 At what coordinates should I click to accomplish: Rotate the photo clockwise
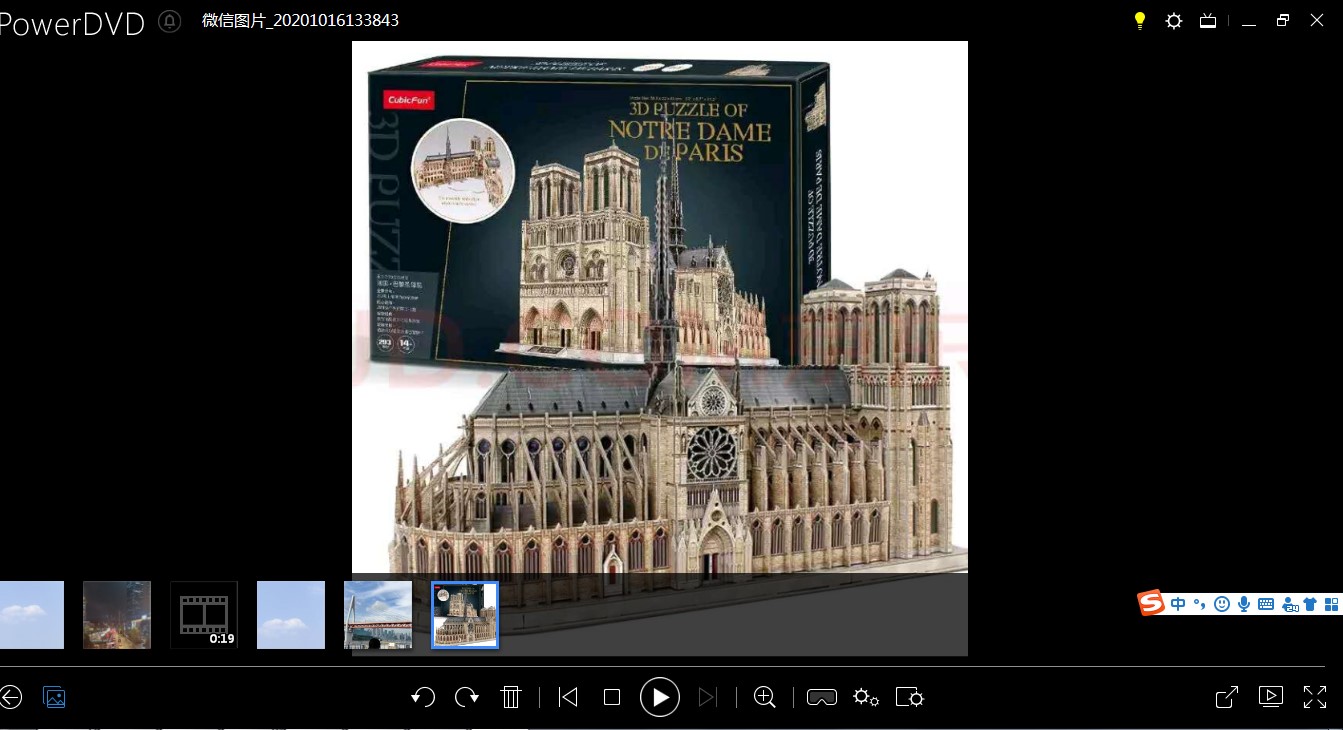(467, 697)
